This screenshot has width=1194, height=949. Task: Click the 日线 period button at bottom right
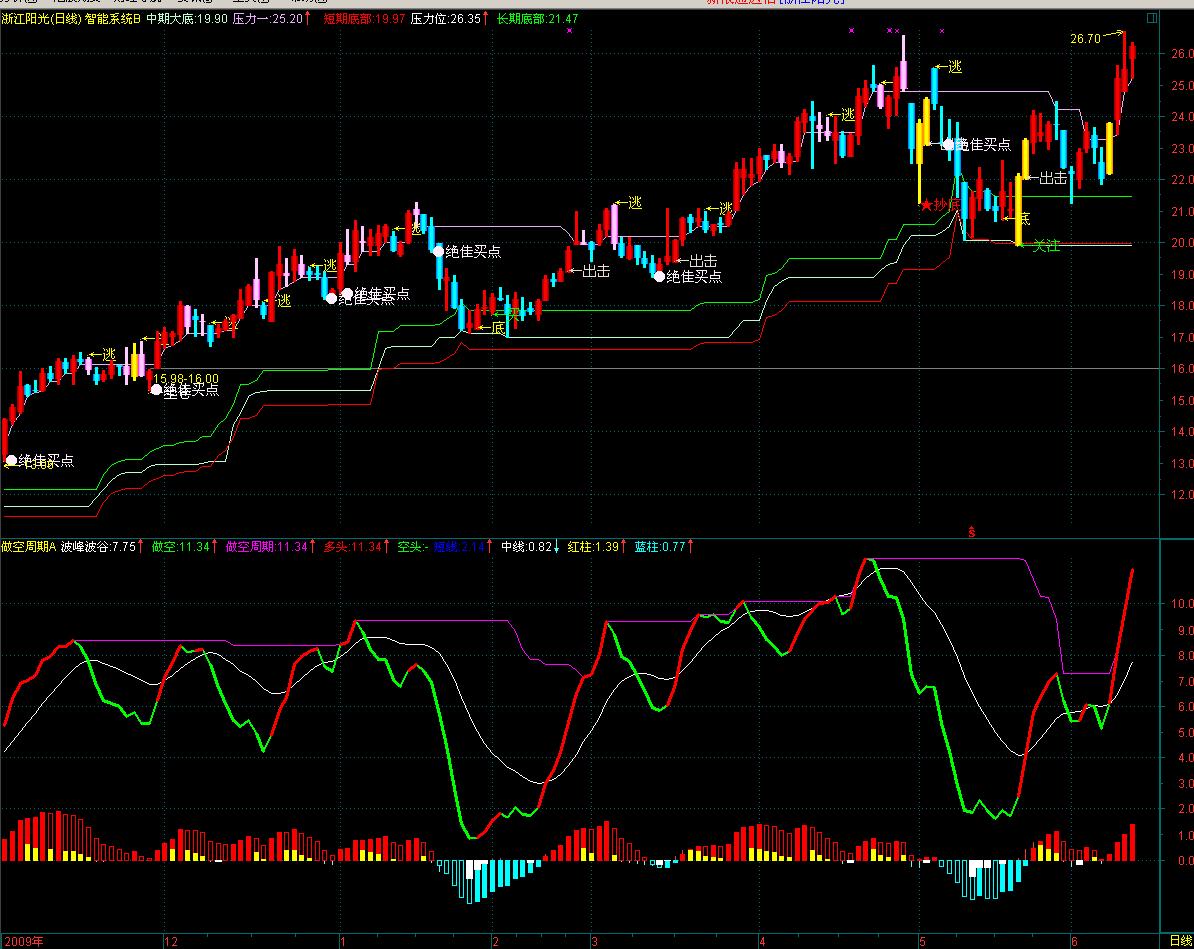[1180, 941]
